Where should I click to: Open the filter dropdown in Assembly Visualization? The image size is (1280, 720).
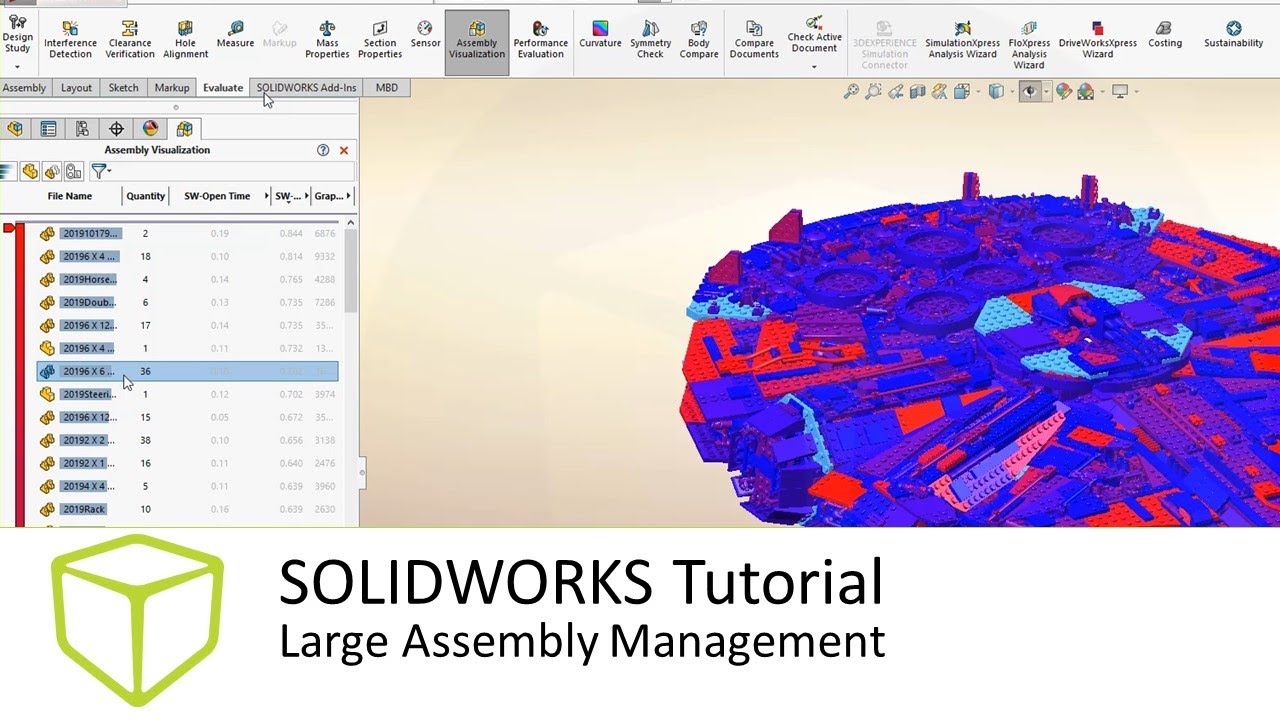(101, 172)
